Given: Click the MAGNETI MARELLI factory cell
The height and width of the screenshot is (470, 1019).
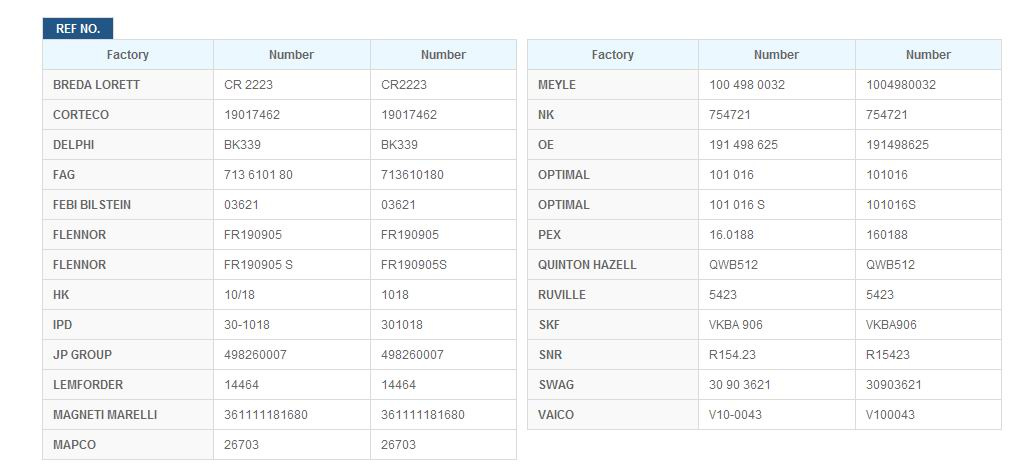Looking at the screenshot, I should tap(128, 414).
